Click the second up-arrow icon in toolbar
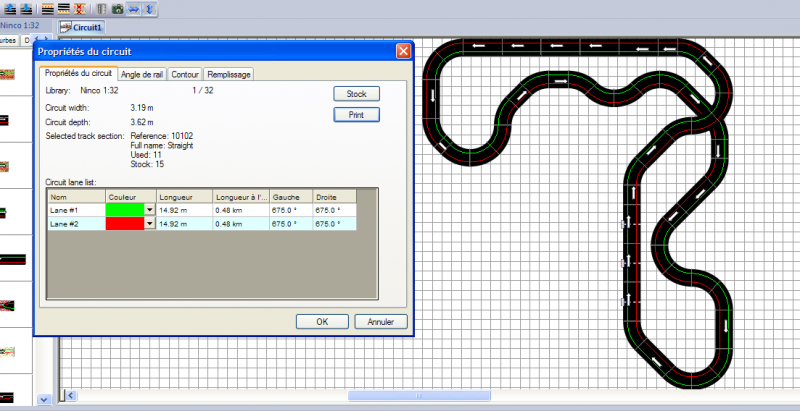 pyautogui.click(x=25, y=7)
